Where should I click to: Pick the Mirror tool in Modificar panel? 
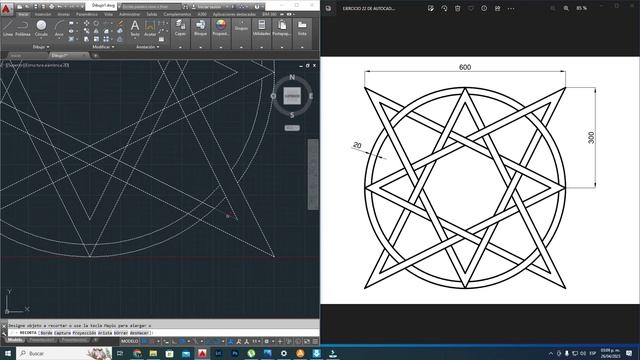(x=96, y=31)
